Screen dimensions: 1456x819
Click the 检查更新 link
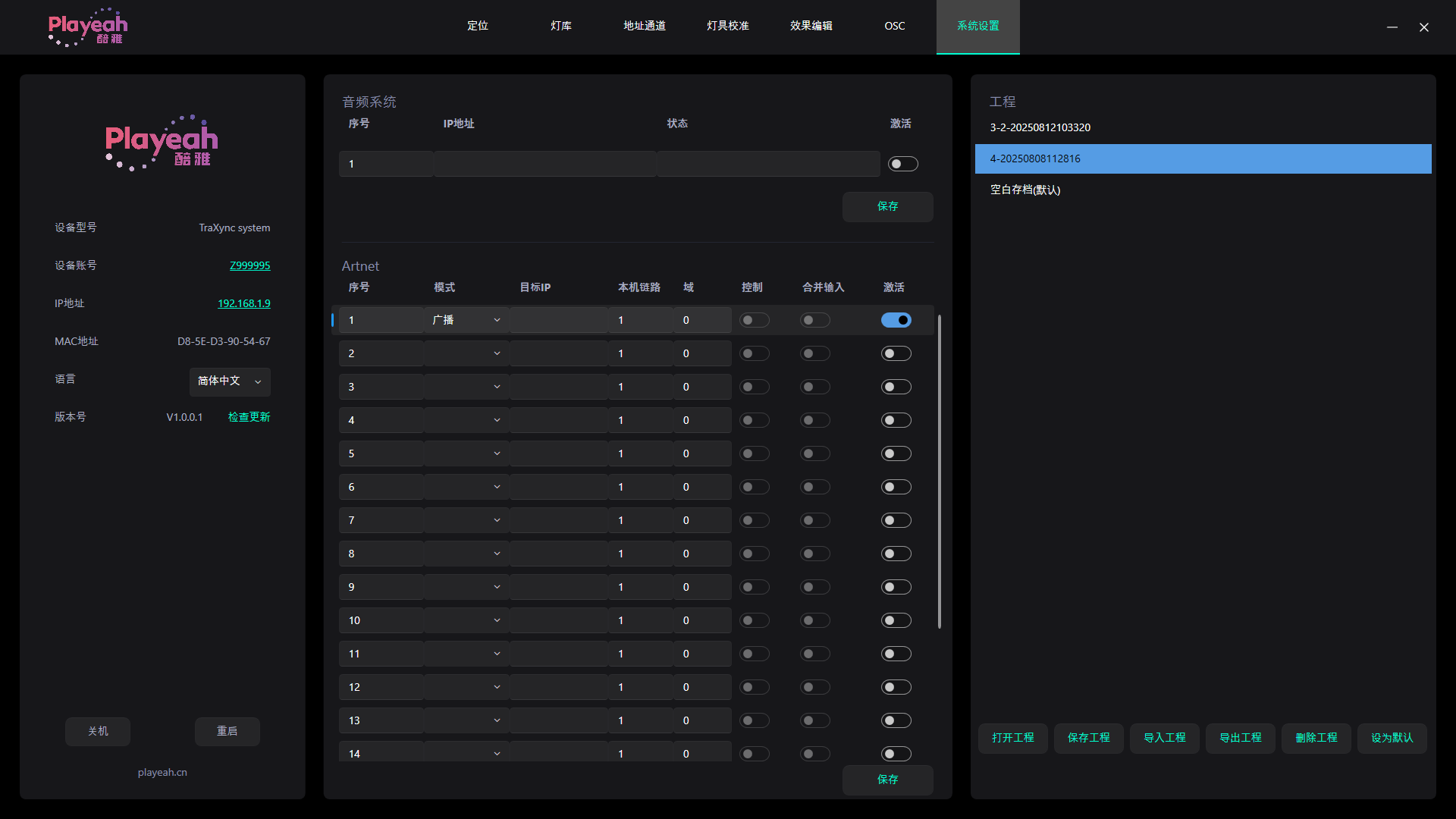tap(249, 417)
